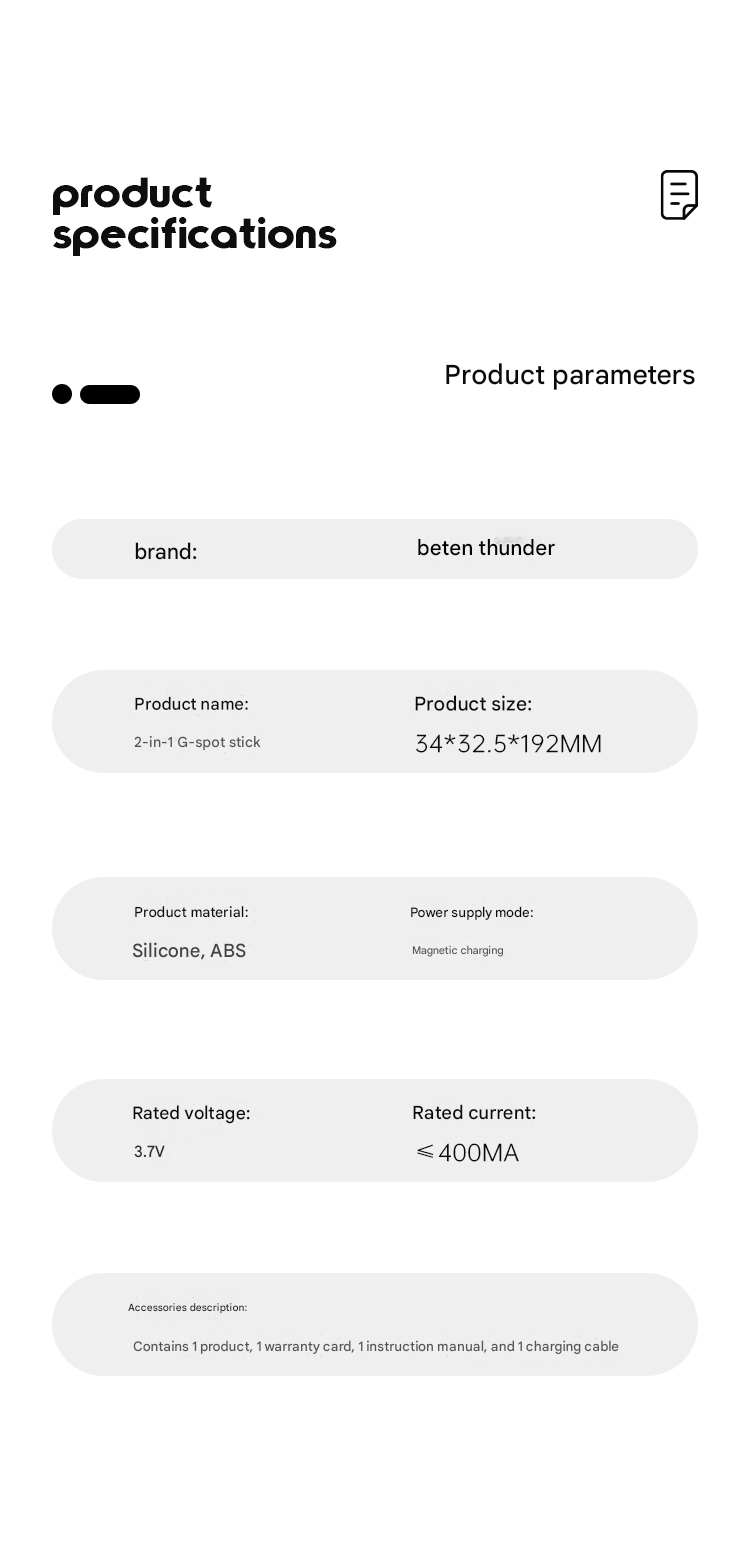Select the 34*32.5*192MM size value
The width and height of the screenshot is (750, 1553).
pyautogui.click(x=508, y=744)
